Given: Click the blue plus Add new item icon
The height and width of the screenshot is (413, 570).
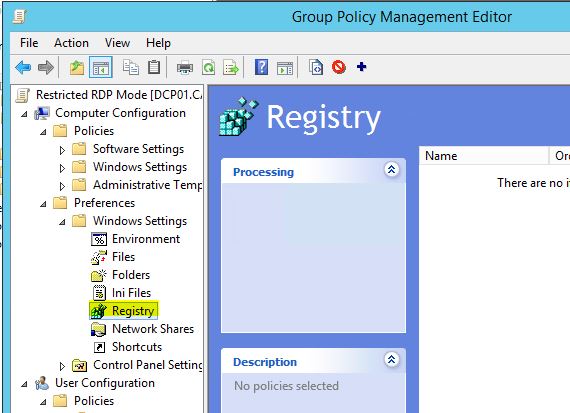Looking at the screenshot, I should 361,67.
